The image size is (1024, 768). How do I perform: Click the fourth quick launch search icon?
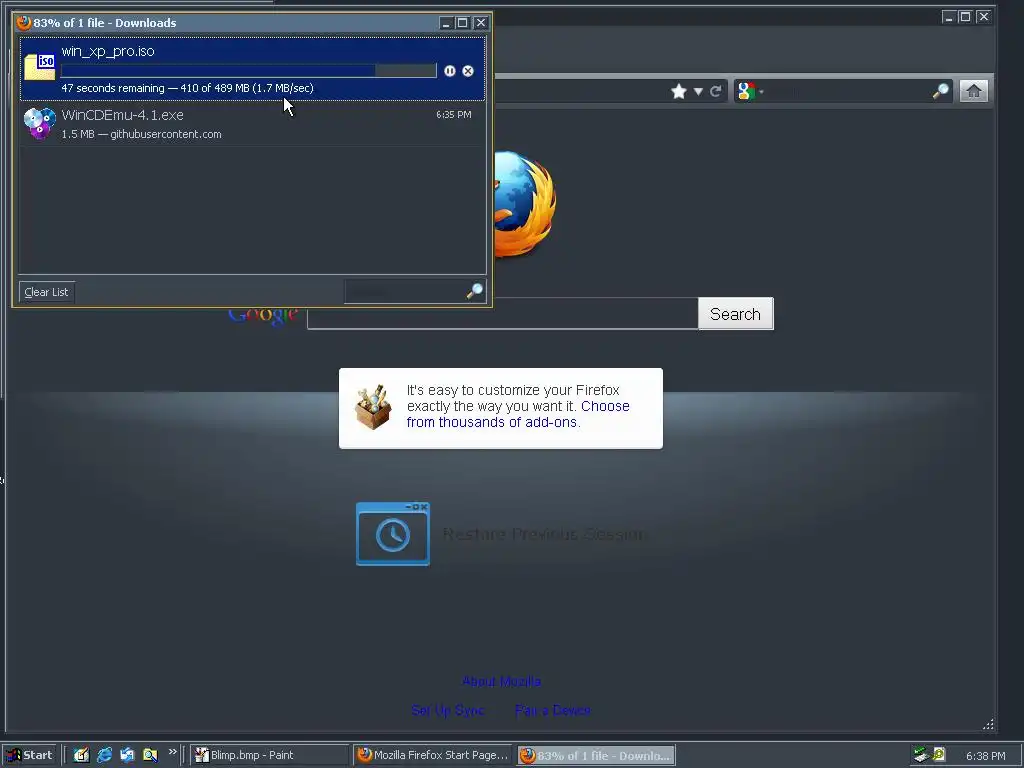(x=150, y=756)
